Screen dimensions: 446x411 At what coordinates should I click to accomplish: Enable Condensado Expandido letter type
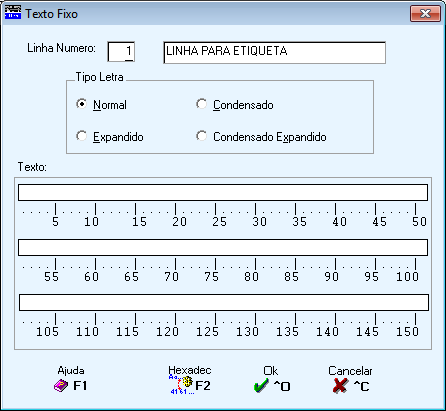(201, 136)
